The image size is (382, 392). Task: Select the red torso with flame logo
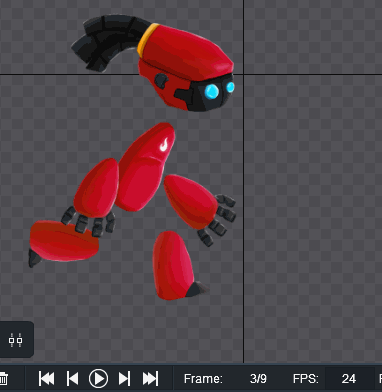click(x=145, y=167)
